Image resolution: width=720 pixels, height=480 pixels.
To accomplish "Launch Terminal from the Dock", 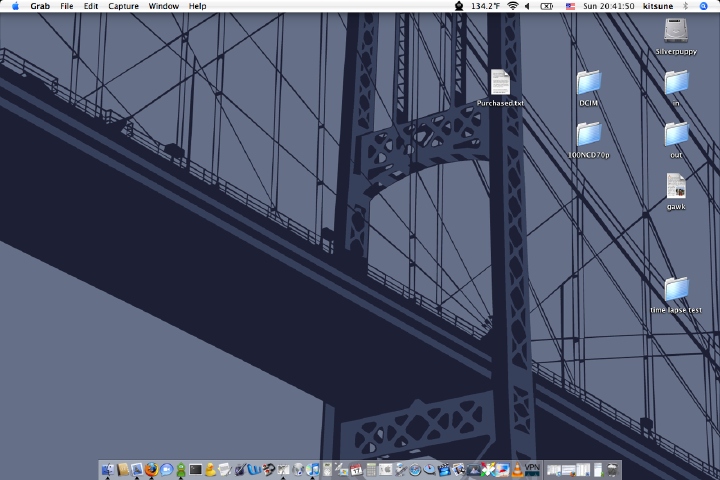I will point(196,469).
